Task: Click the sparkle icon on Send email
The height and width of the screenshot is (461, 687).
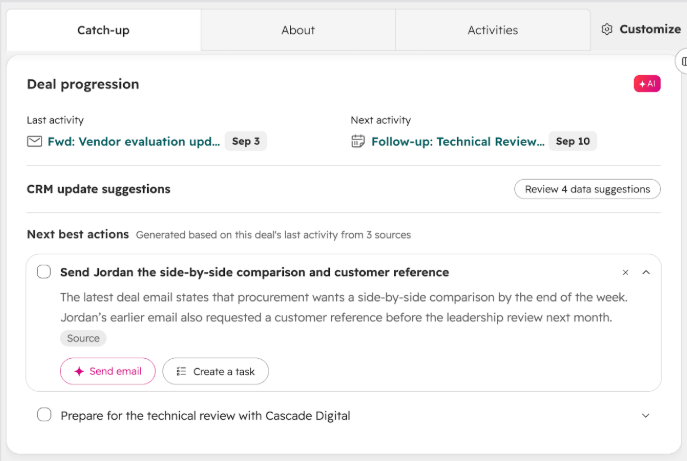Action: pyautogui.click(x=79, y=371)
